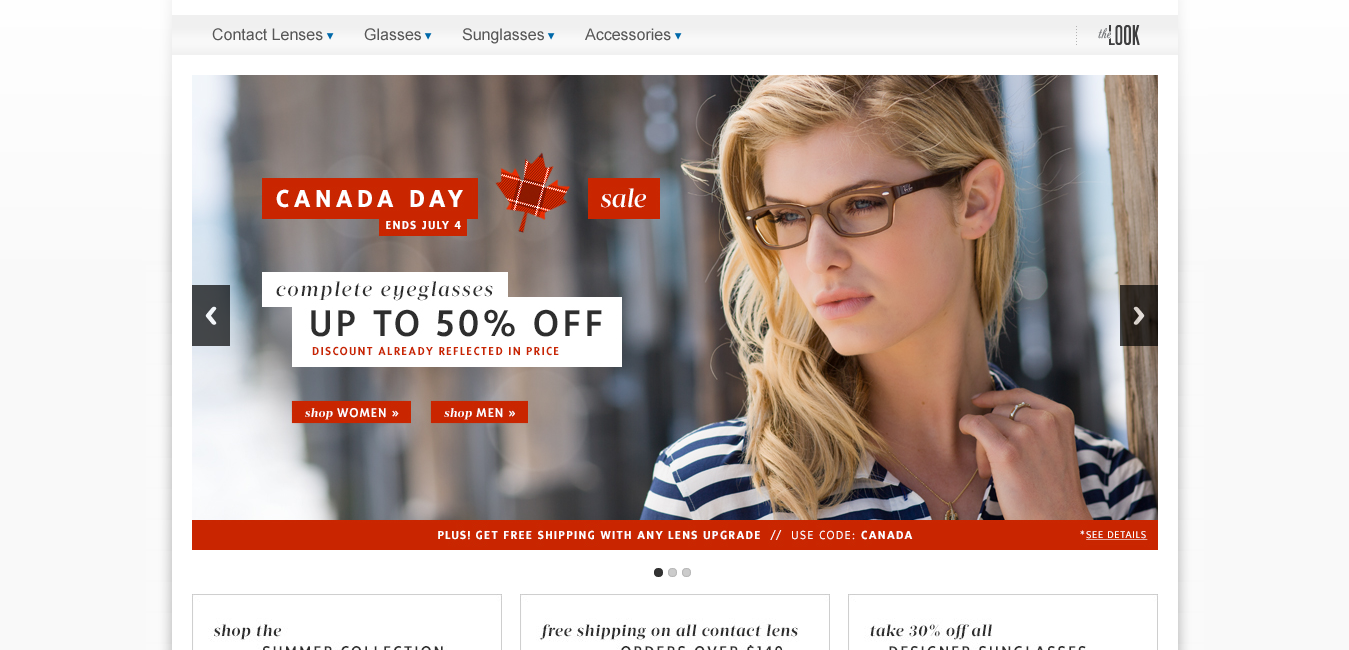Open The Look logo link

(x=1119, y=35)
